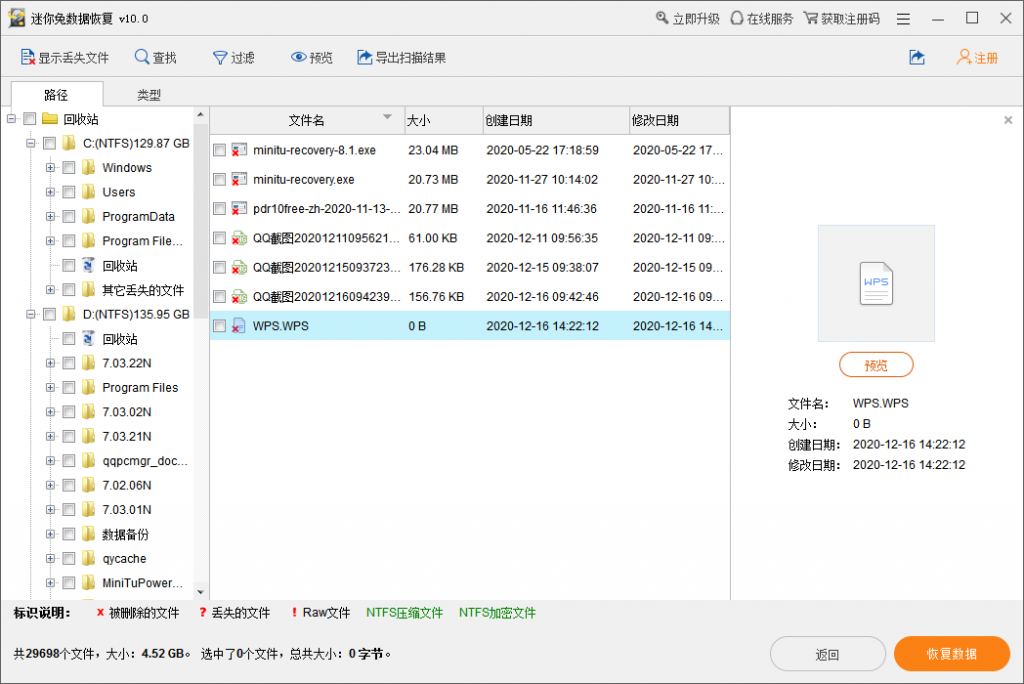This screenshot has height=684, width=1024.
Task: Click the recycle bin icon under C: drive
Action: pos(89,265)
